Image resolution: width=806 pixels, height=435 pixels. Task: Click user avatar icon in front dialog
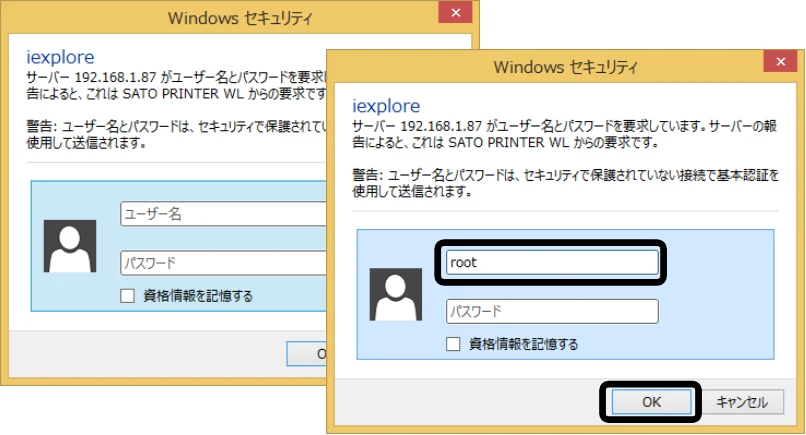tap(396, 294)
